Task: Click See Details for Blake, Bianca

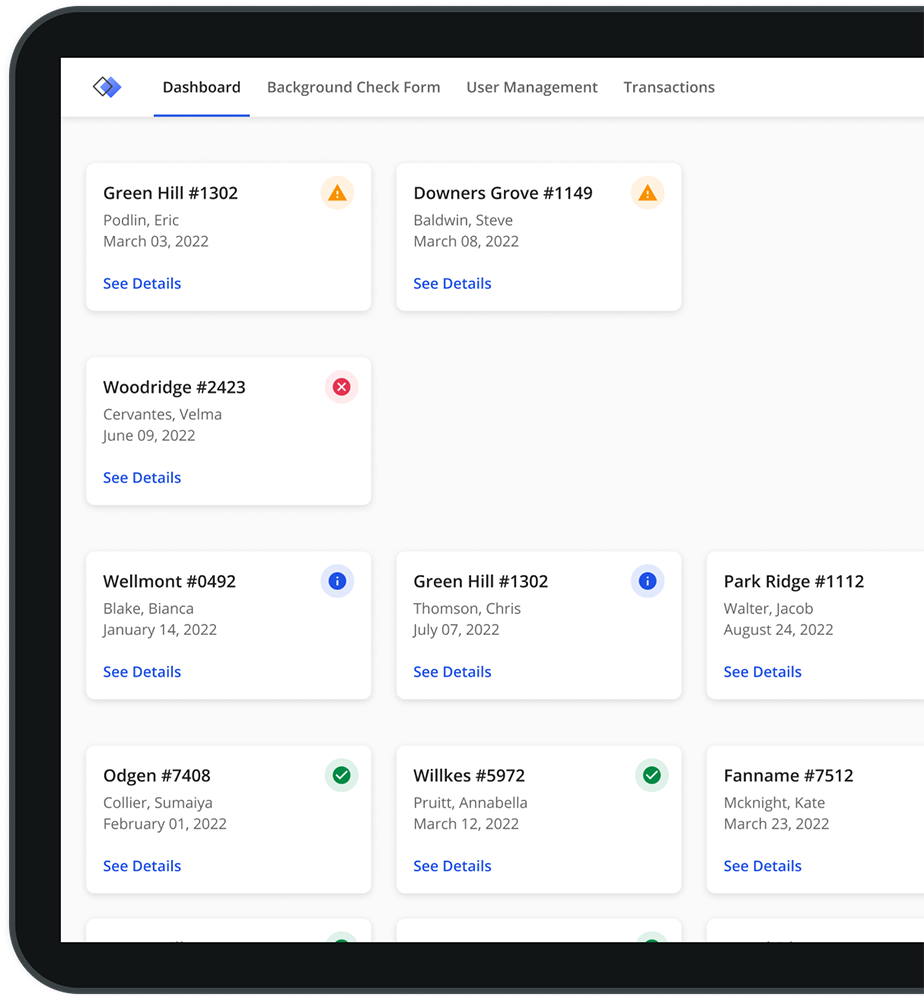Action: click(142, 672)
